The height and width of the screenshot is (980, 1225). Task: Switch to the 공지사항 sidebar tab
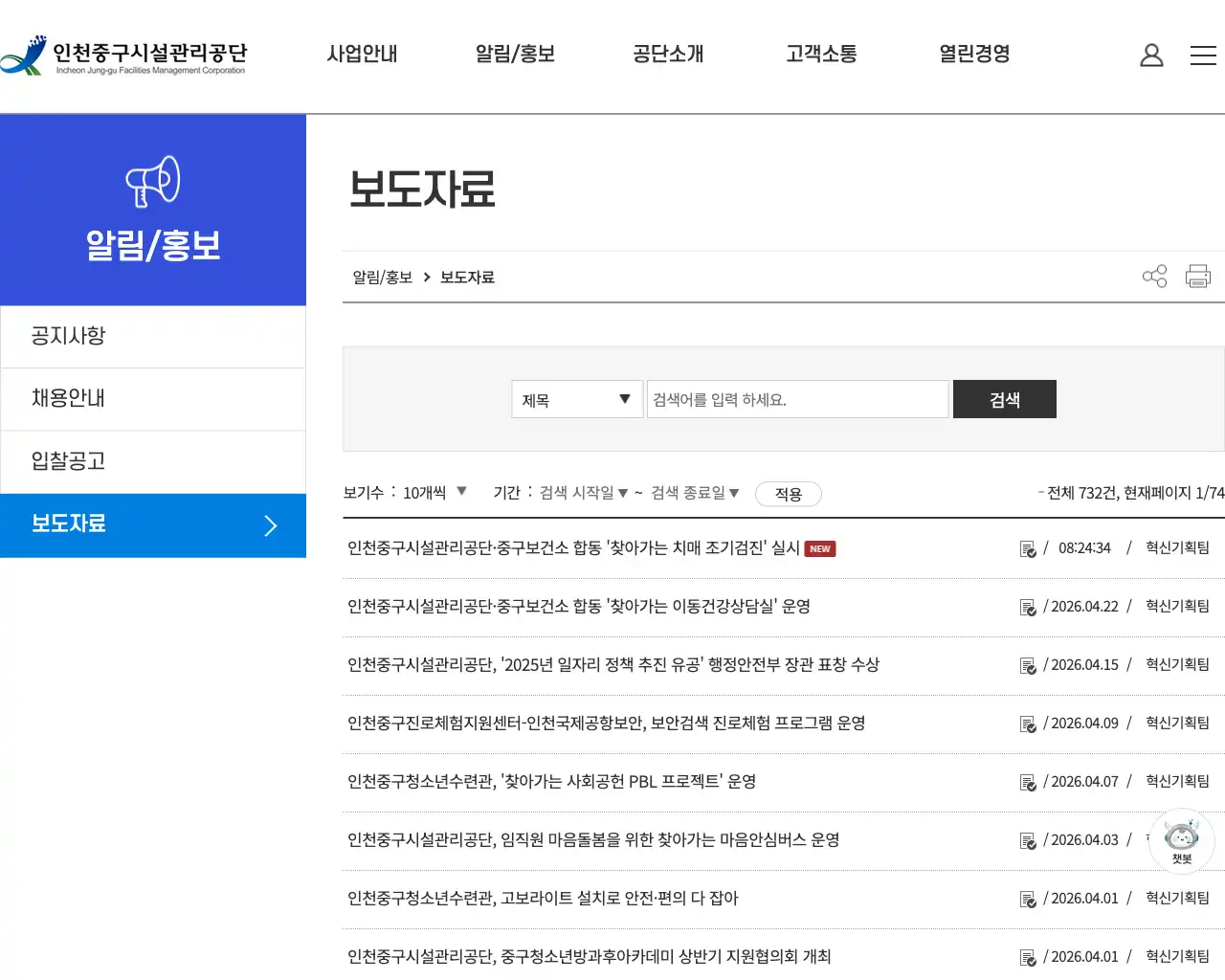[x=67, y=336]
